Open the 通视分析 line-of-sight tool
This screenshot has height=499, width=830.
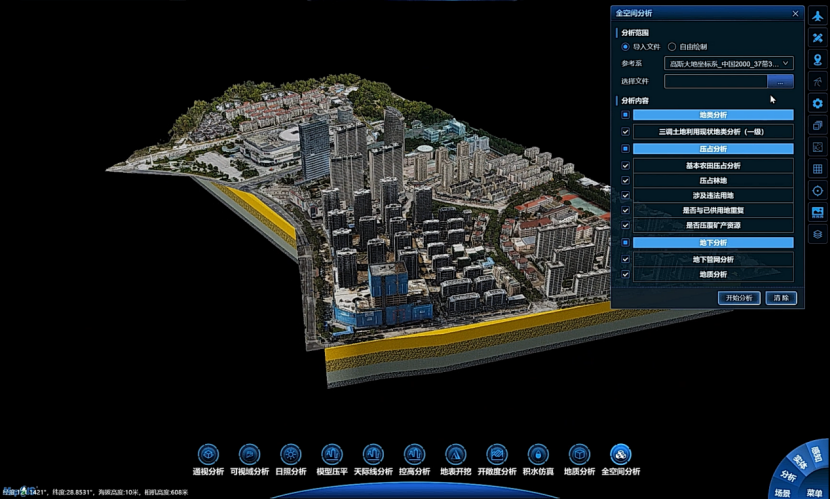tap(208, 455)
